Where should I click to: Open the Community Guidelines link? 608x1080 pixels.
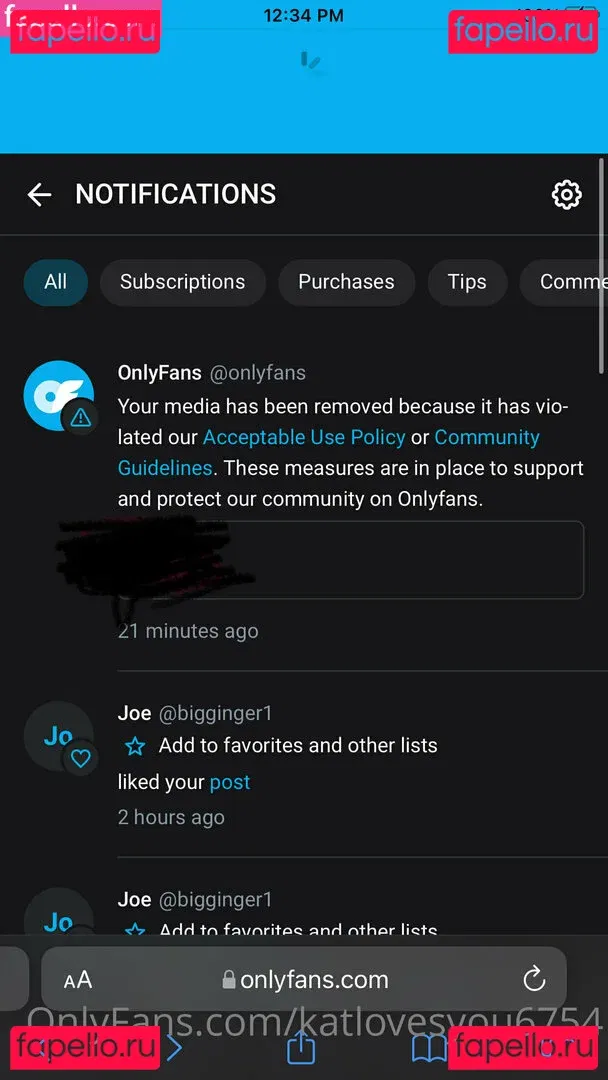pyautogui.click(x=328, y=453)
